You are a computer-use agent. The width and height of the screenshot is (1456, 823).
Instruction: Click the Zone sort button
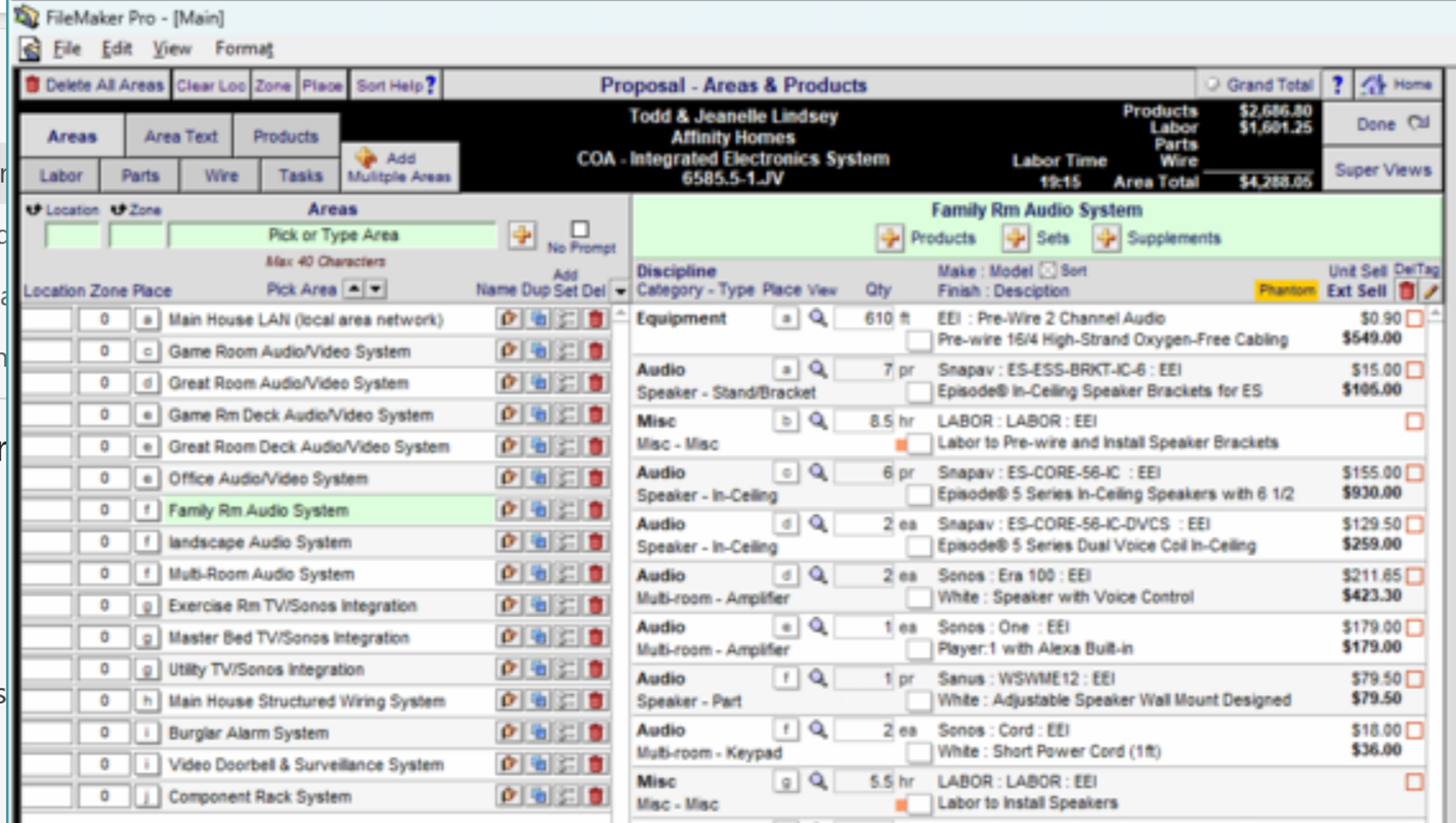pos(273,86)
